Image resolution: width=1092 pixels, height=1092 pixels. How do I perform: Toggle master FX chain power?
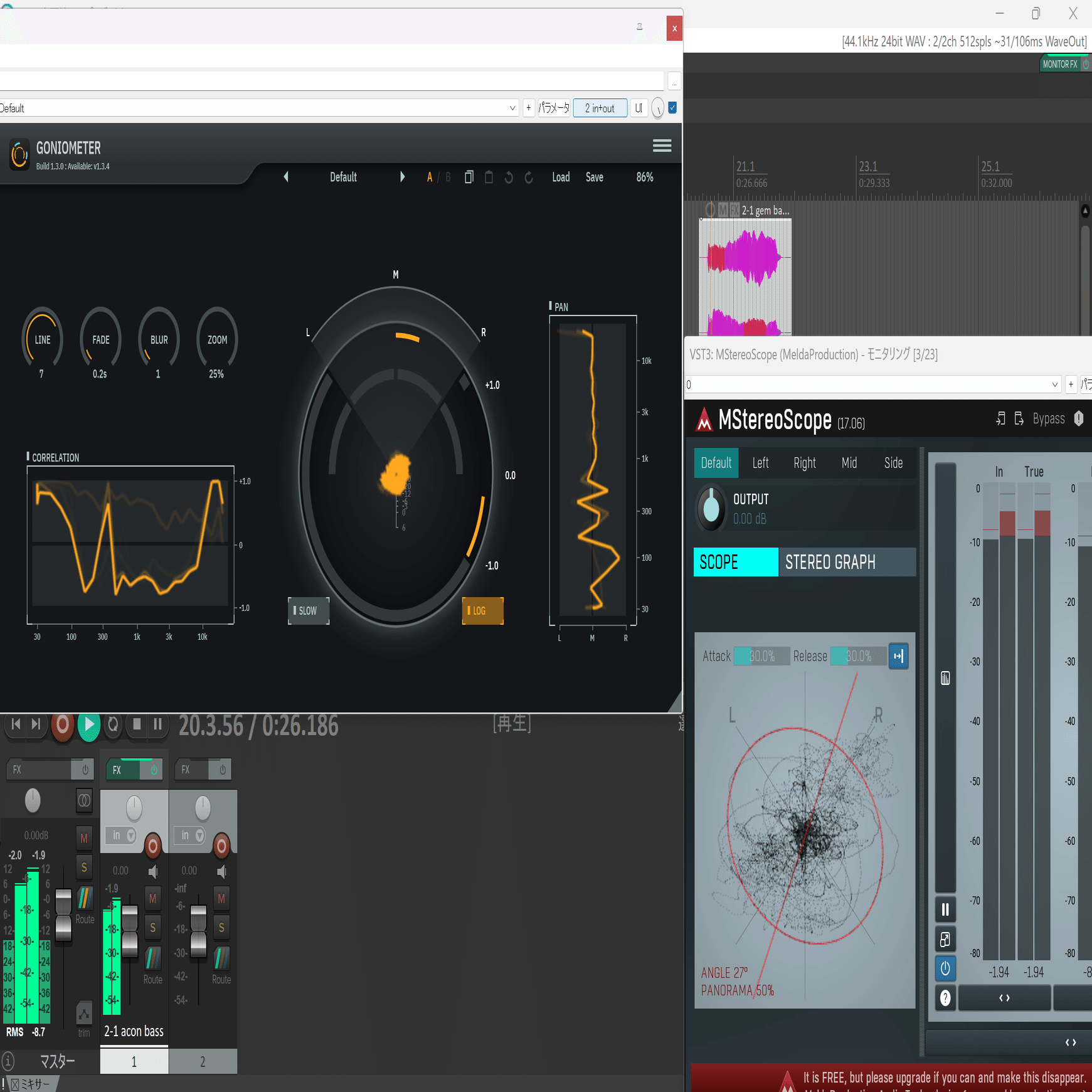(85, 770)
